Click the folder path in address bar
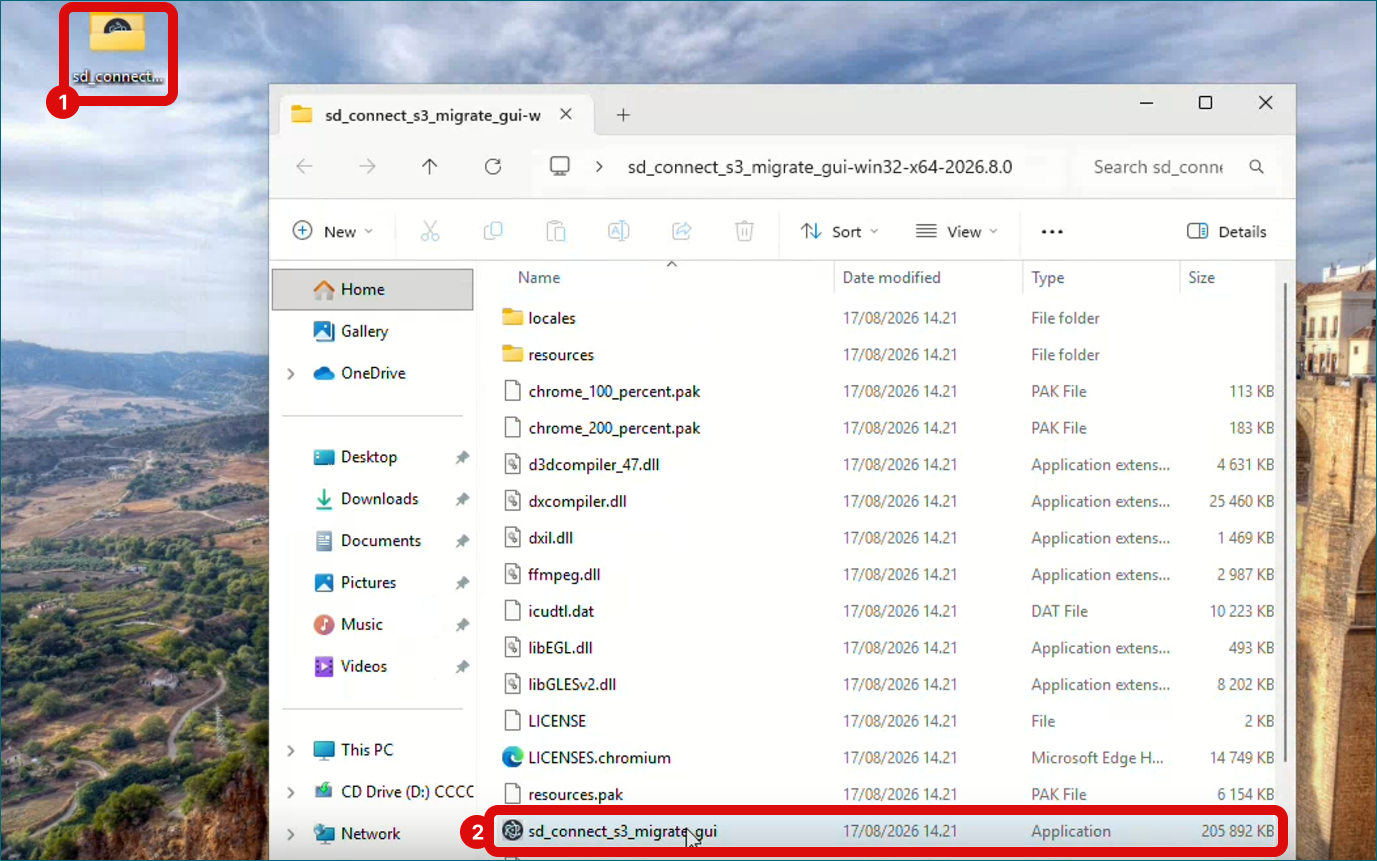The height and width of the screenshot is (861, 1377). click(x=820, y=167)
